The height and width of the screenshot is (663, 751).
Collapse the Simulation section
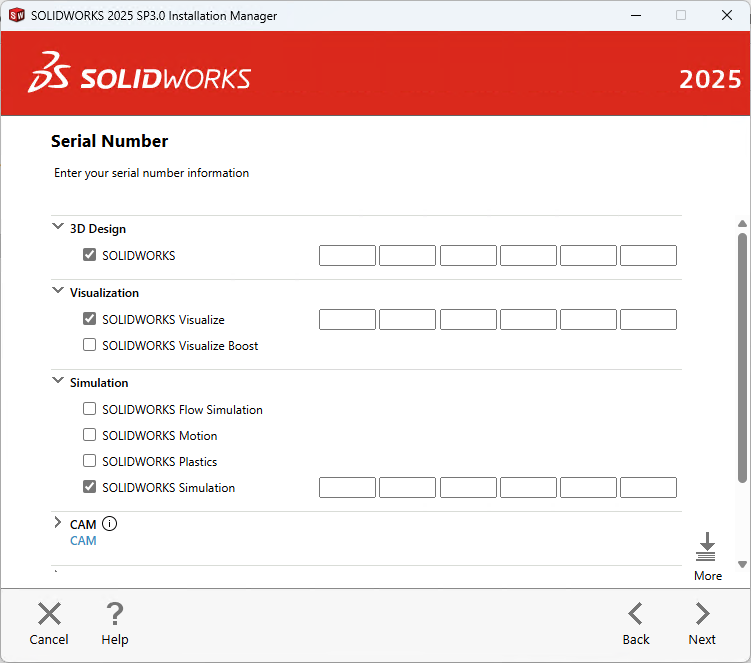(x=57, y=381)
